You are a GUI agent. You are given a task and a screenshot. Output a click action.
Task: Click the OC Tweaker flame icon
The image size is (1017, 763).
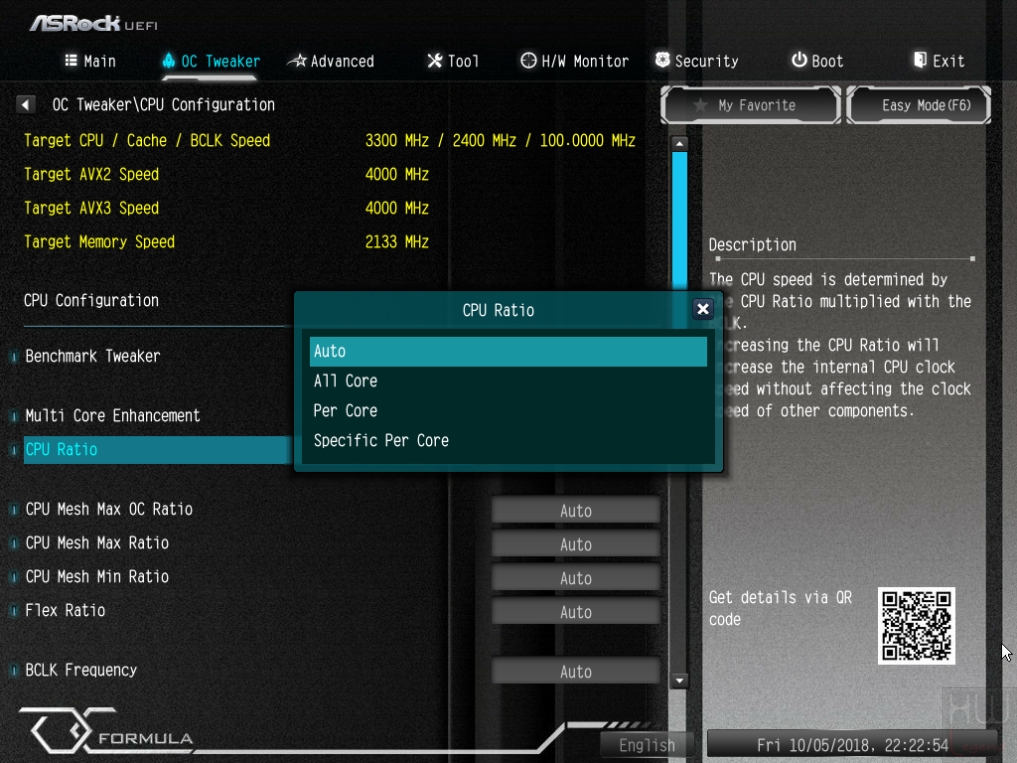[x=169, y=60]
